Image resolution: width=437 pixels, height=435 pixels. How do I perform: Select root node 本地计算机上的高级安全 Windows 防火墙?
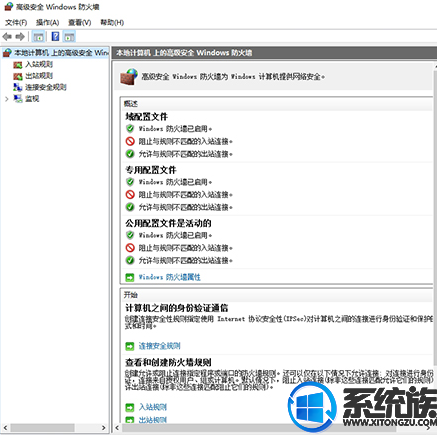click(x=61, y=53)
